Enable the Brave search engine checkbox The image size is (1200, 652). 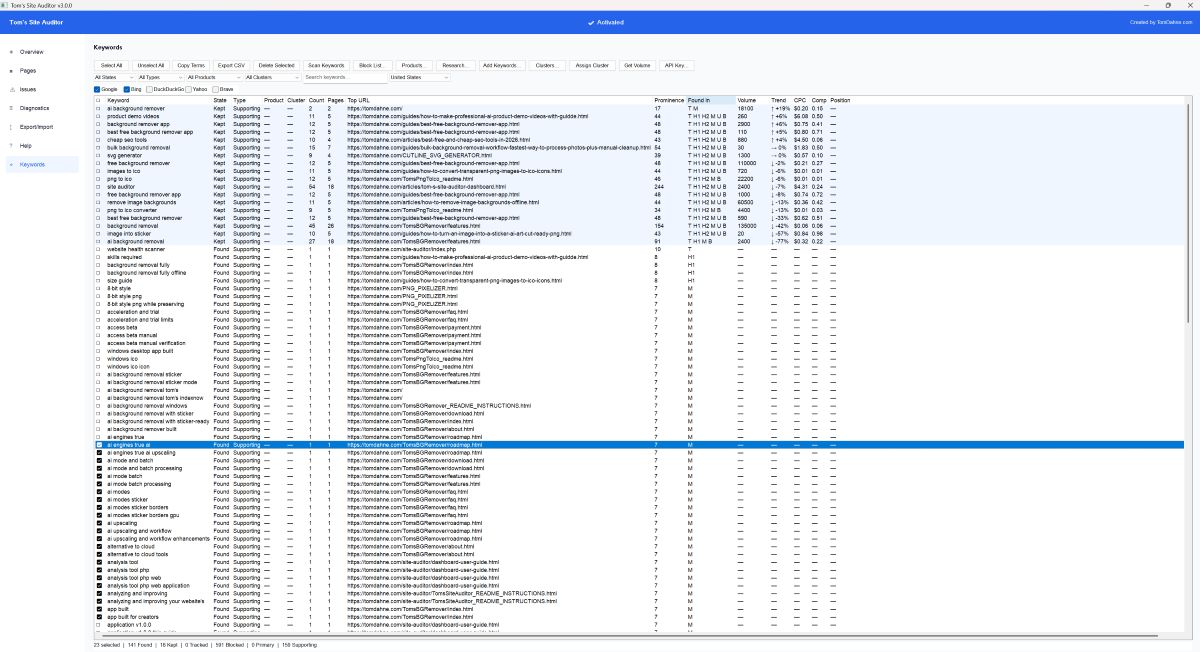tap(216, 90)
